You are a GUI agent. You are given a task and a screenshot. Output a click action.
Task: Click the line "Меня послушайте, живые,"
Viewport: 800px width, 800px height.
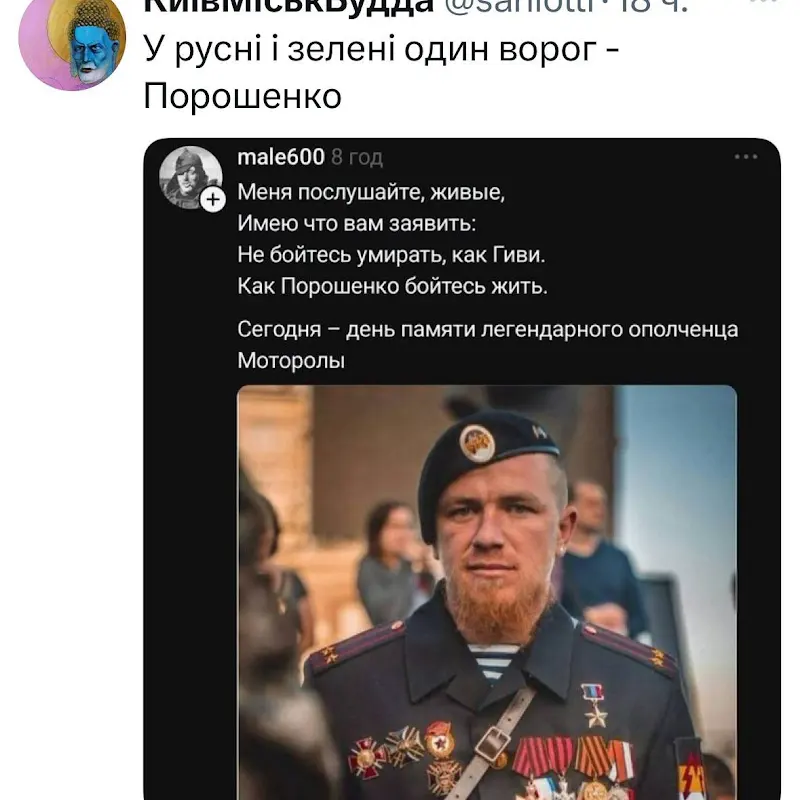(364, 193)
